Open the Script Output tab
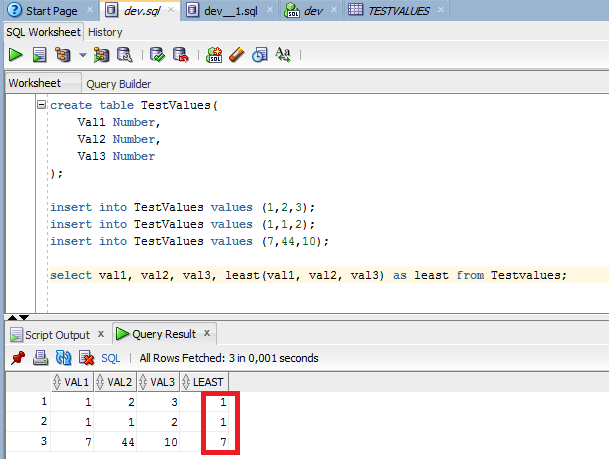The width and height of the screenshot is (609, 461). point(57,334)
